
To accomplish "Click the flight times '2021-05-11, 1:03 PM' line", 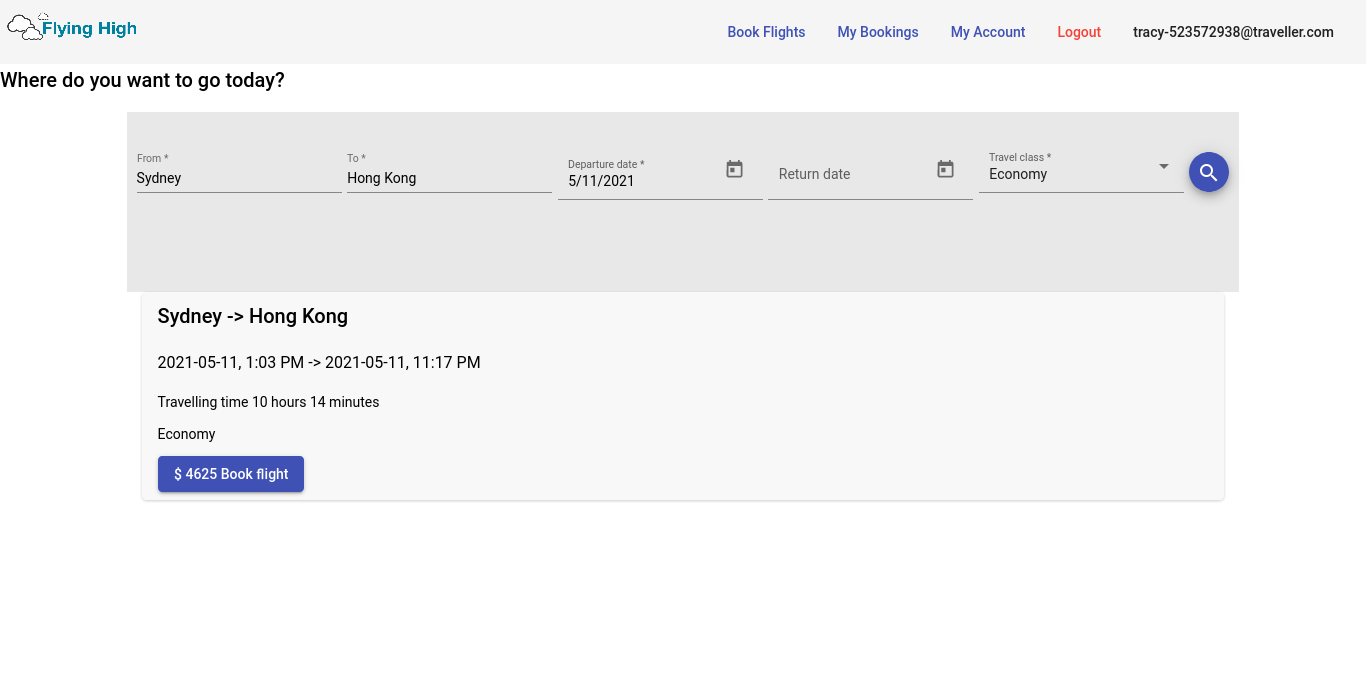I will [319, 362].
